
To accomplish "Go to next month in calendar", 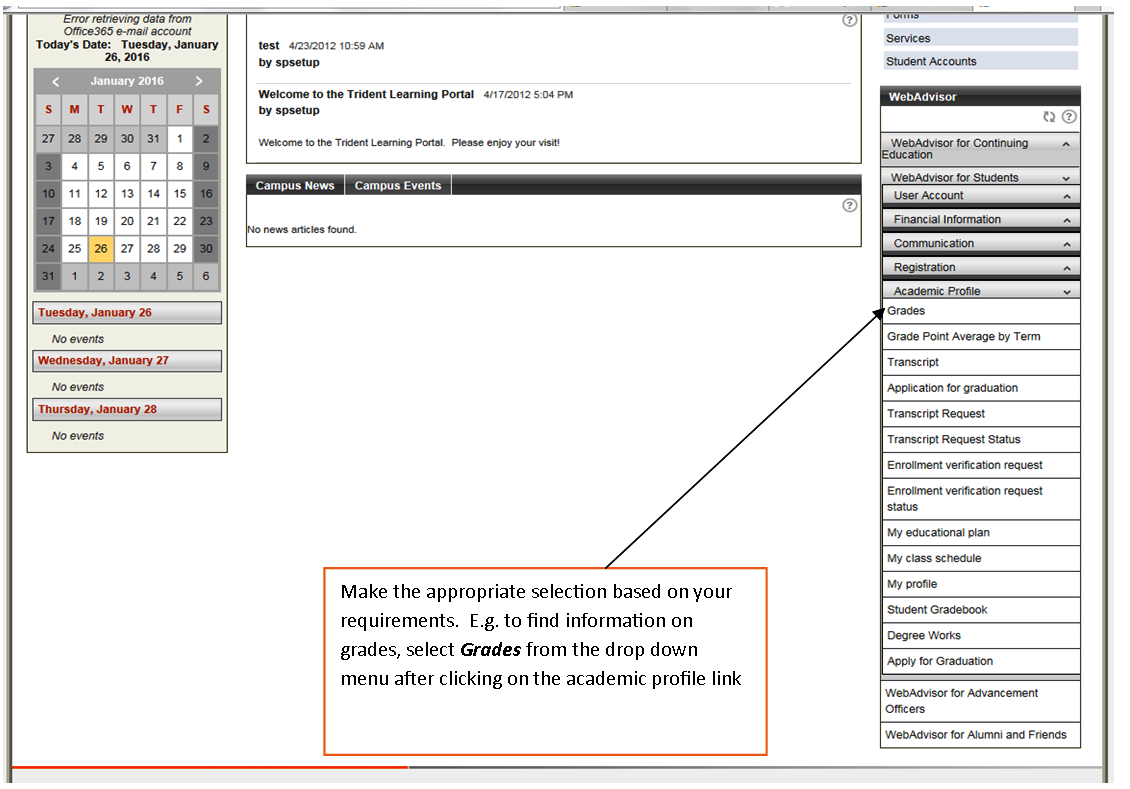I will point(199,81).
